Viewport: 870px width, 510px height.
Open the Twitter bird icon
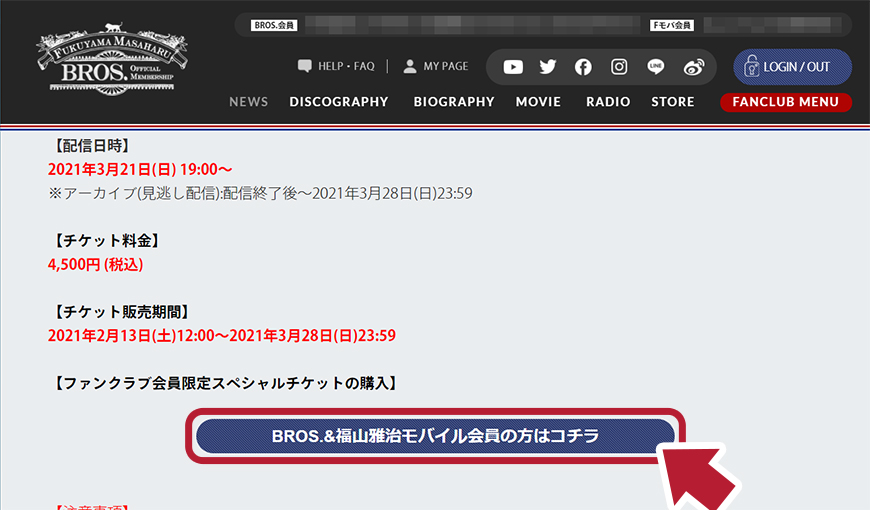pyautogui.click(x=548, y=67)
